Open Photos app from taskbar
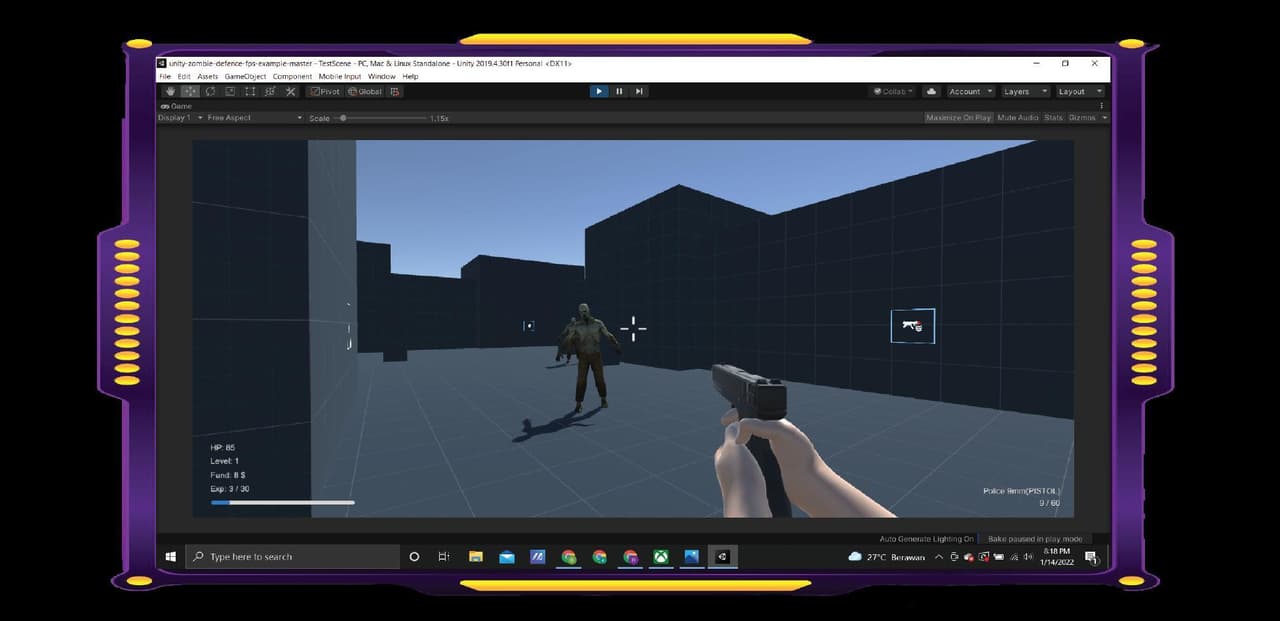The height and width of the screenshot is (621, 1280). [691, 557]
